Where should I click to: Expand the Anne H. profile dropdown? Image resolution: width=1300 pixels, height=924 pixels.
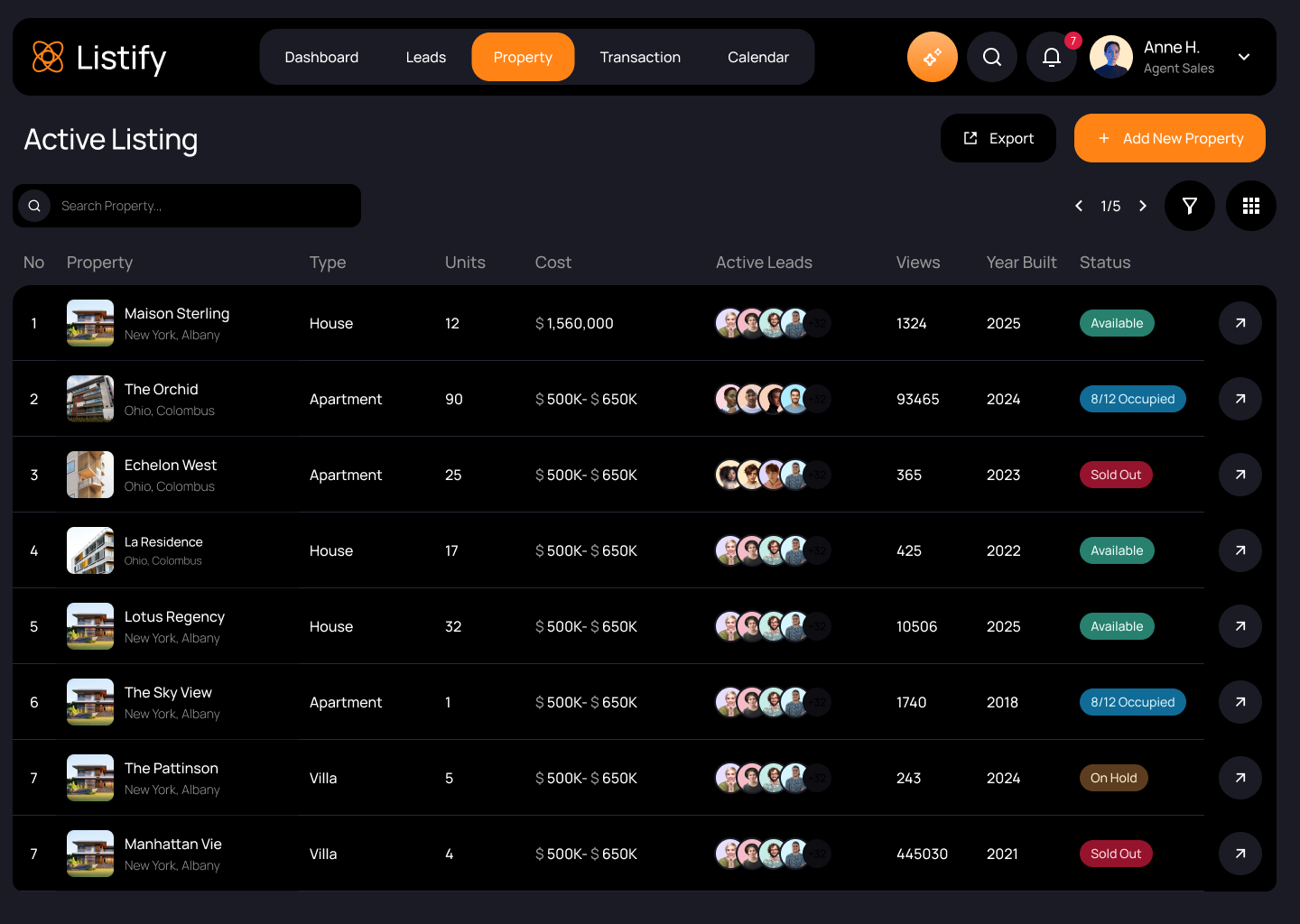(1243, 57)
